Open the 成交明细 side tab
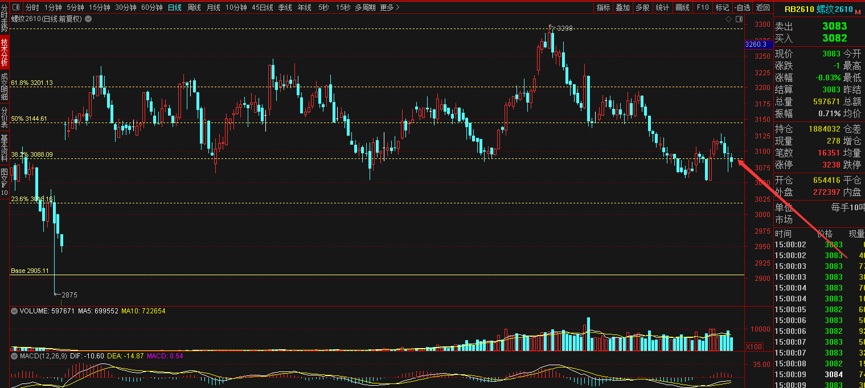Image resolution: width=865 pixels, height=388 pixels. [x=4, y=86]
